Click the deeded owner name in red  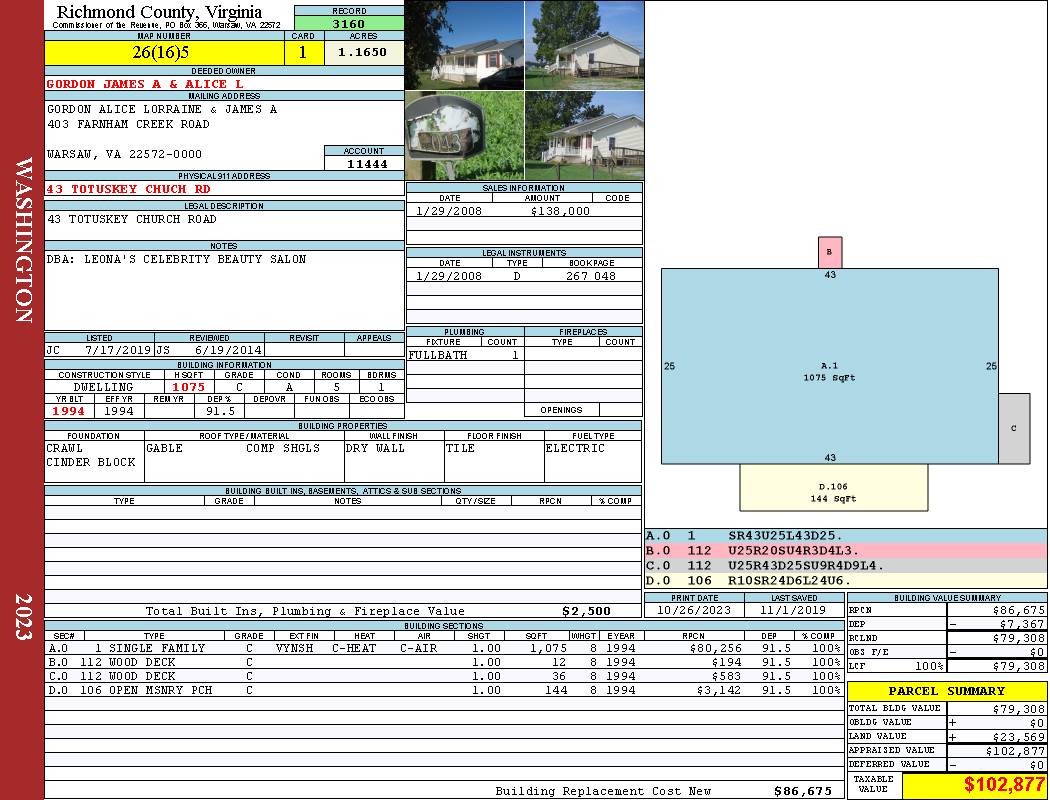(x=145, y=84)
